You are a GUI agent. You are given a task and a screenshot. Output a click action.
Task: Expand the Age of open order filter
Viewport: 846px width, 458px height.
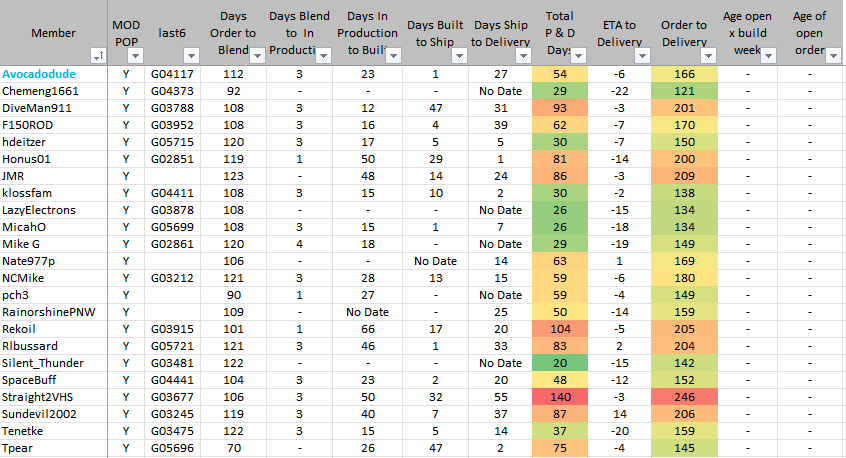[833, 56]
